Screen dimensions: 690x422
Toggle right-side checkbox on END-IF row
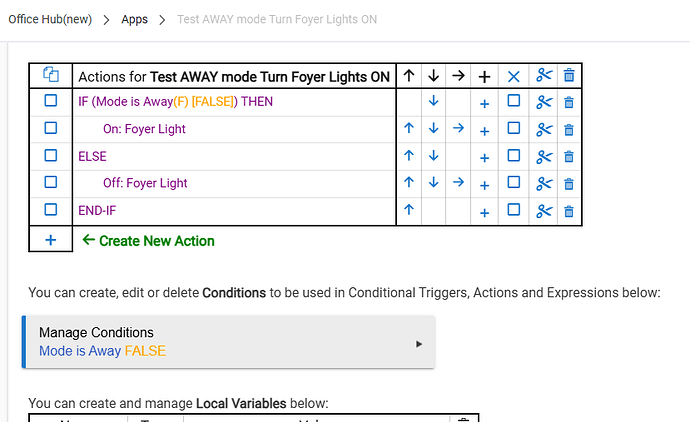tap(514, 210)
